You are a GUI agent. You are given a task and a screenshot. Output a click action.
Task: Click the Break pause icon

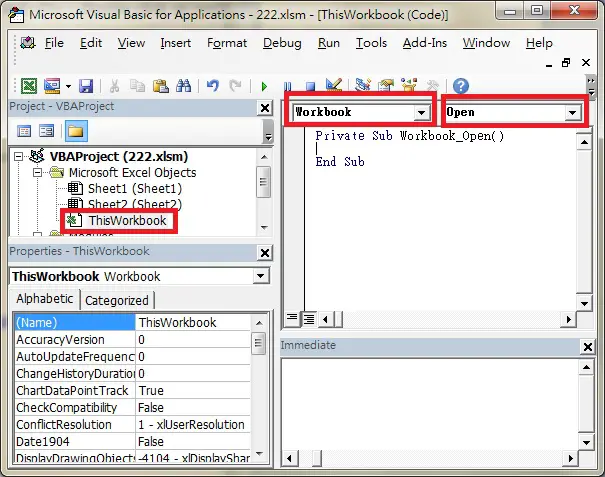tap(287, 86)
